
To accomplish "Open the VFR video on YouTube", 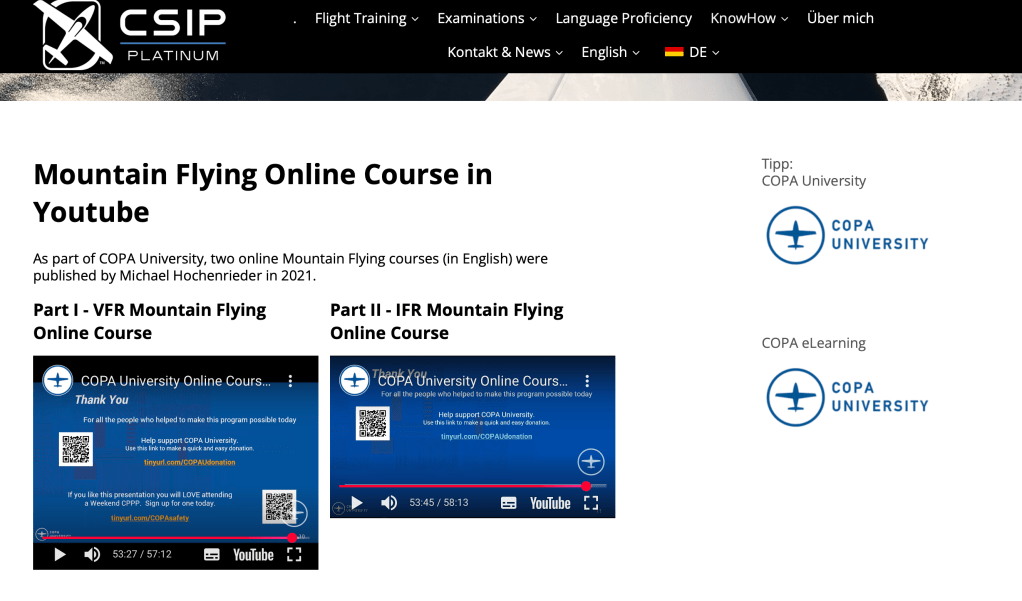I will click(x=253, y=555).
